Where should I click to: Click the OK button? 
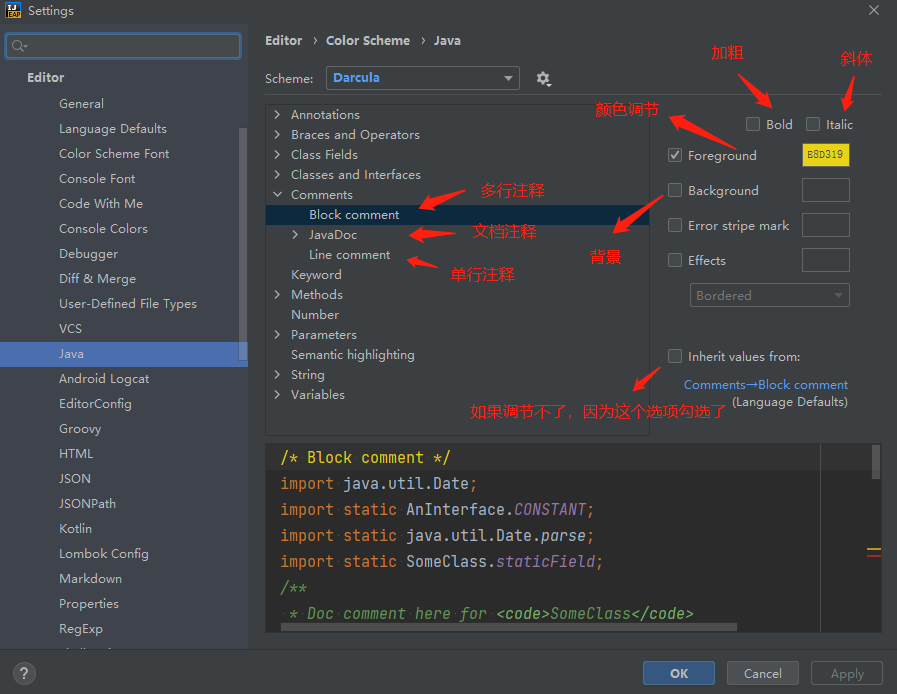coord(678,673)
